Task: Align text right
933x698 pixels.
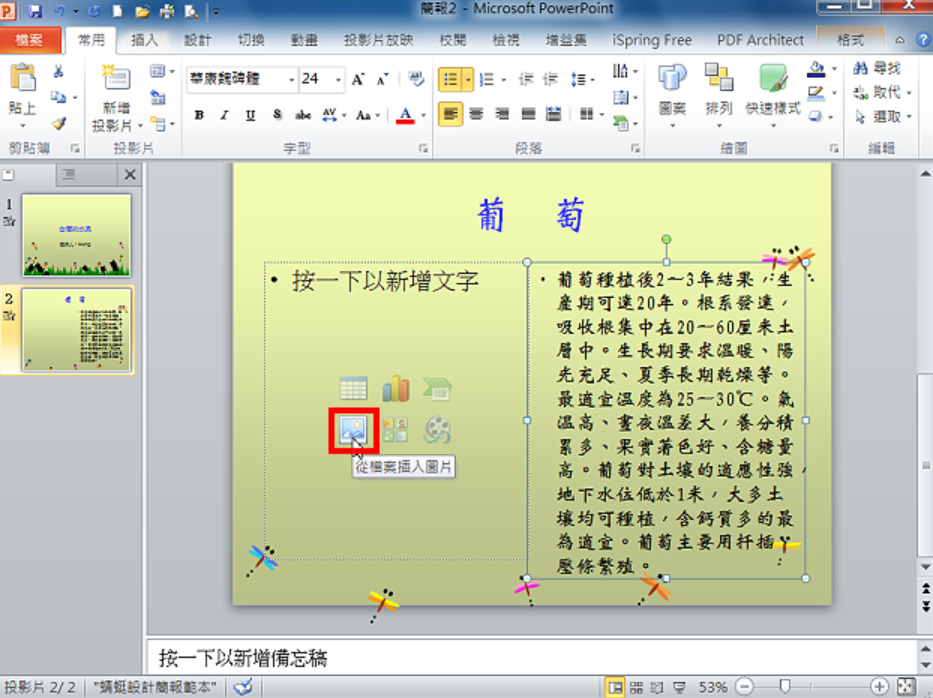Action: click(x=502, y=114)
